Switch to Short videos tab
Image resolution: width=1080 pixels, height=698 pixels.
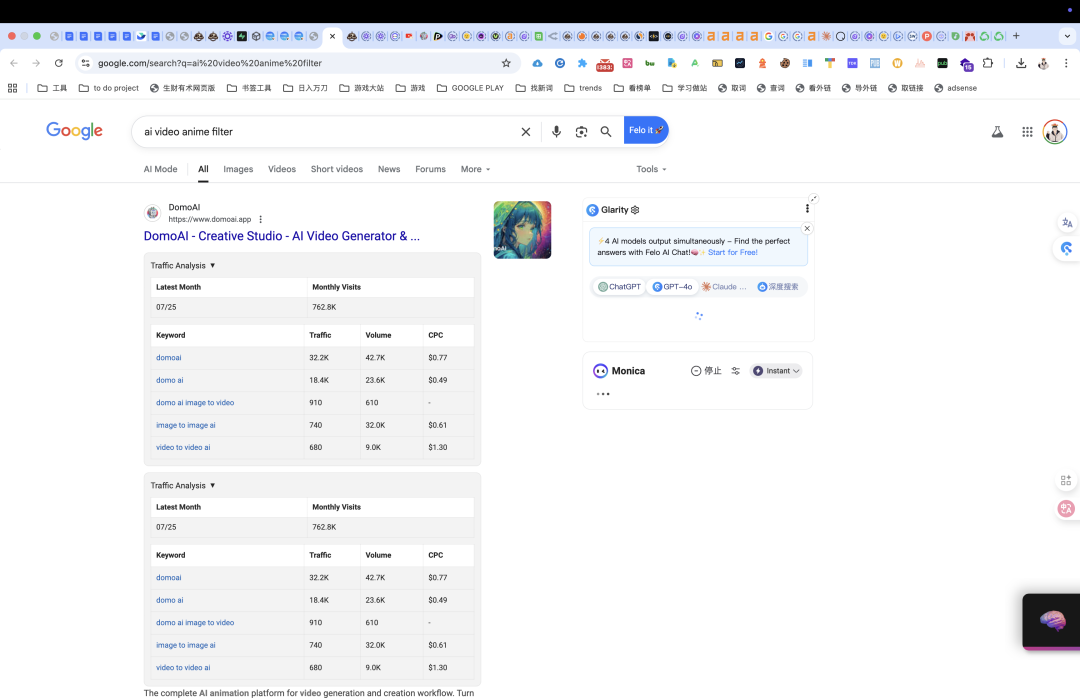click(x=337, y=169)
